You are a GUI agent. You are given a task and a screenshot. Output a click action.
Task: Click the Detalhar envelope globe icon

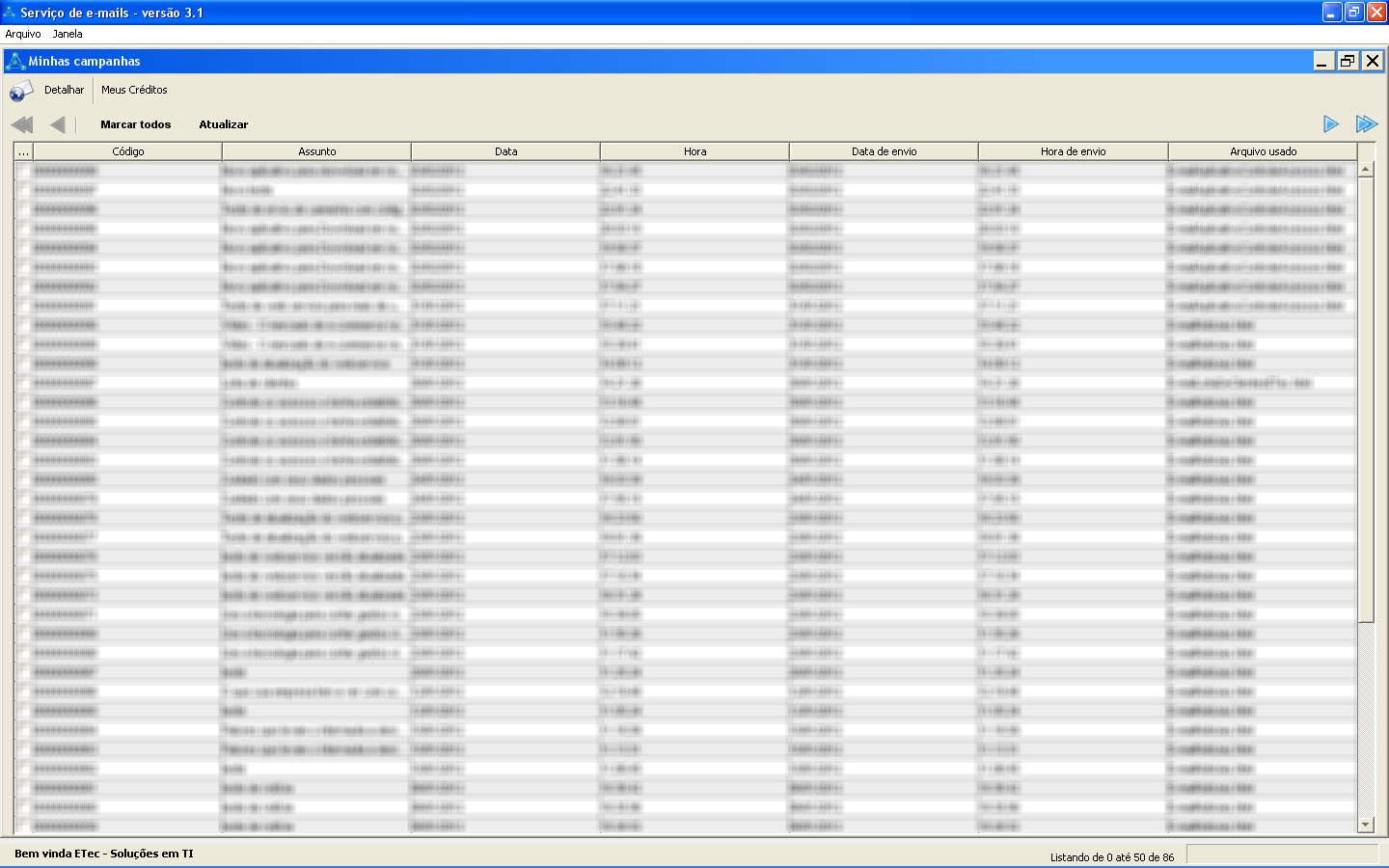[20, 91]
